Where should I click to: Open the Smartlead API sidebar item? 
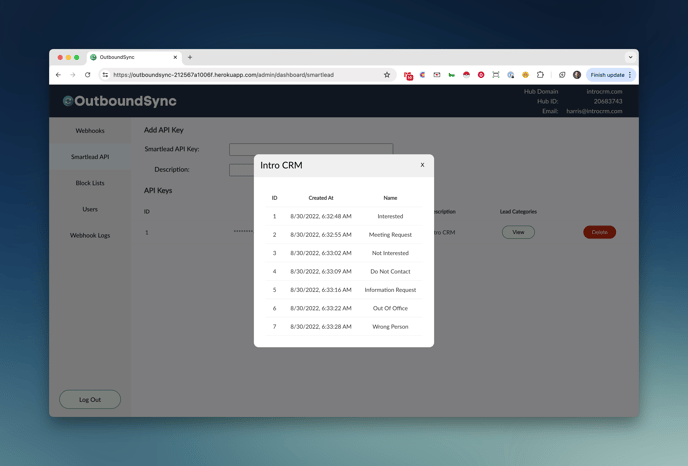pyautogui.click(x=90, y=157)
